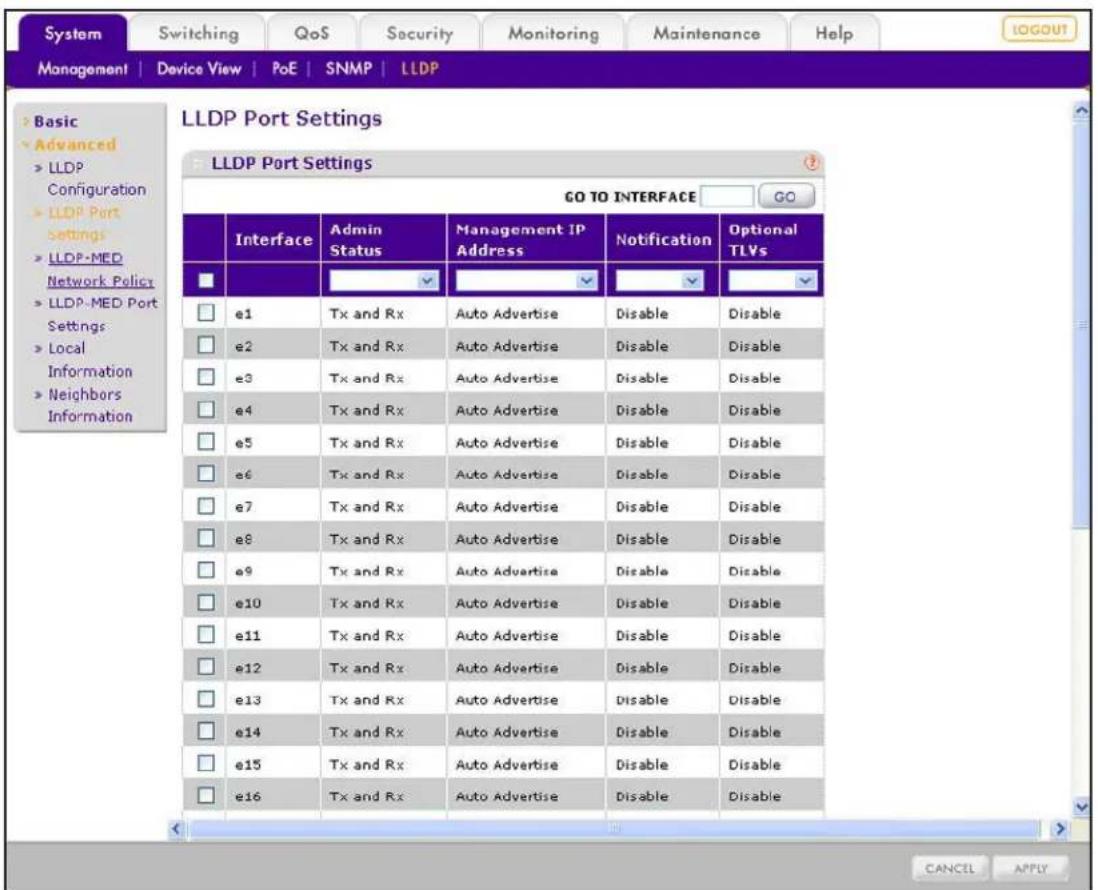Image resolution: width=1098 pixels, height=890 pixels.
Task: Click the help question mark icon
Action: (811, 162)
